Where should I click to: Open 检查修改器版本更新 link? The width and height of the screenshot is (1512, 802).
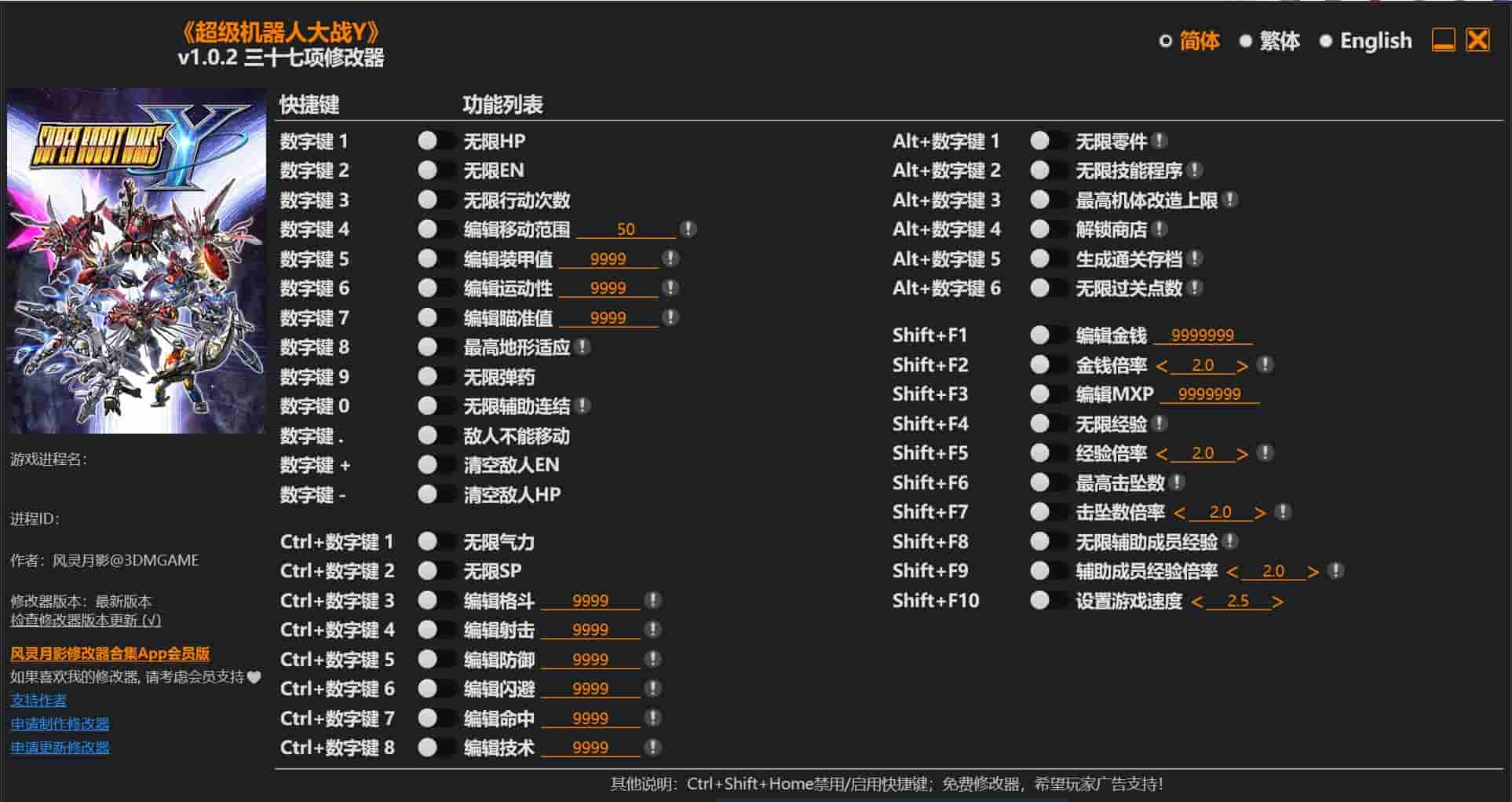pyautogui.click(x=86, y=621)
